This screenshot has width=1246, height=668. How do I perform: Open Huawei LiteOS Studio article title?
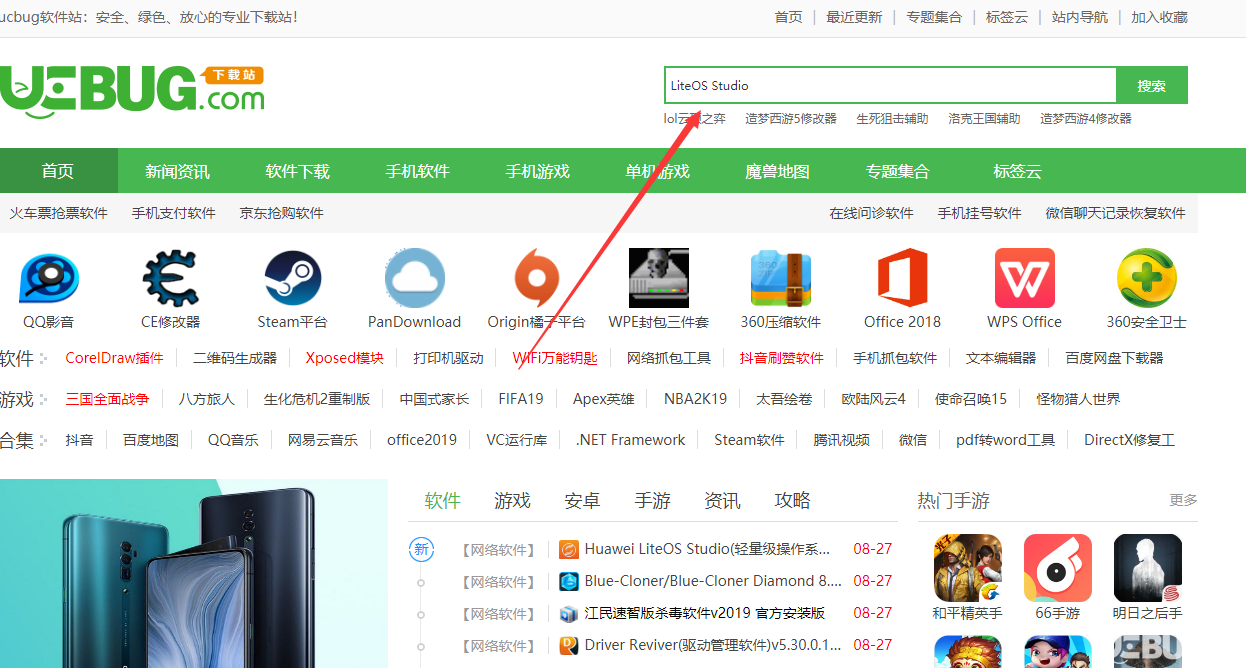coord(708,549)
